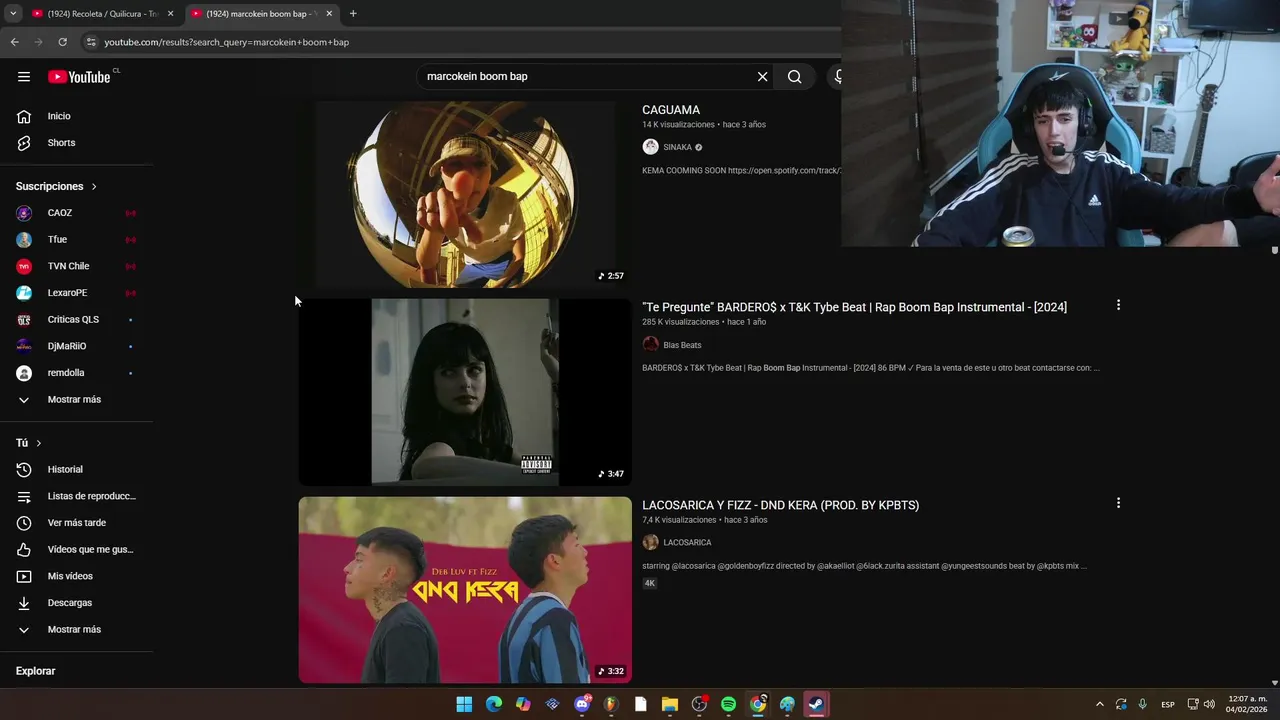This screenshot has width=1280, height=720.
Task: Open the taskbar volume control
Action: tap(1209, 704)
